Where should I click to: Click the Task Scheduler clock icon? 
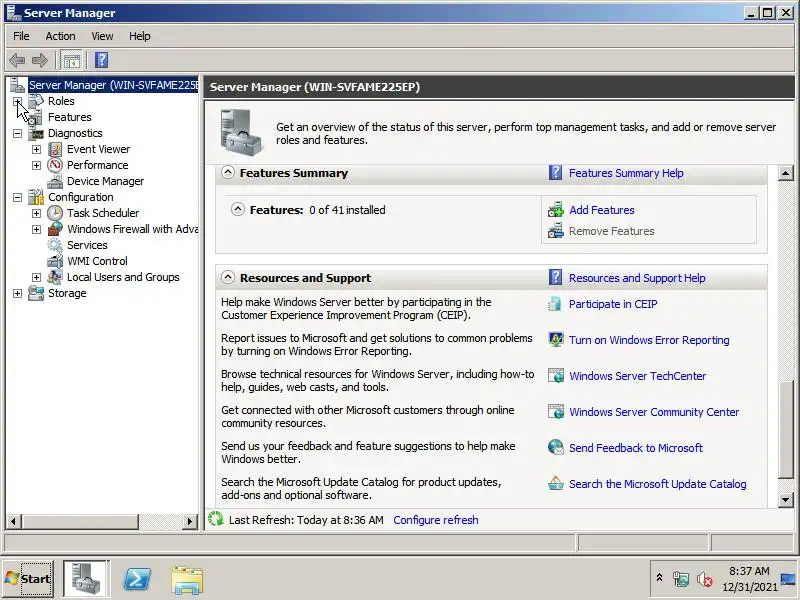click(x=55, y=213)
